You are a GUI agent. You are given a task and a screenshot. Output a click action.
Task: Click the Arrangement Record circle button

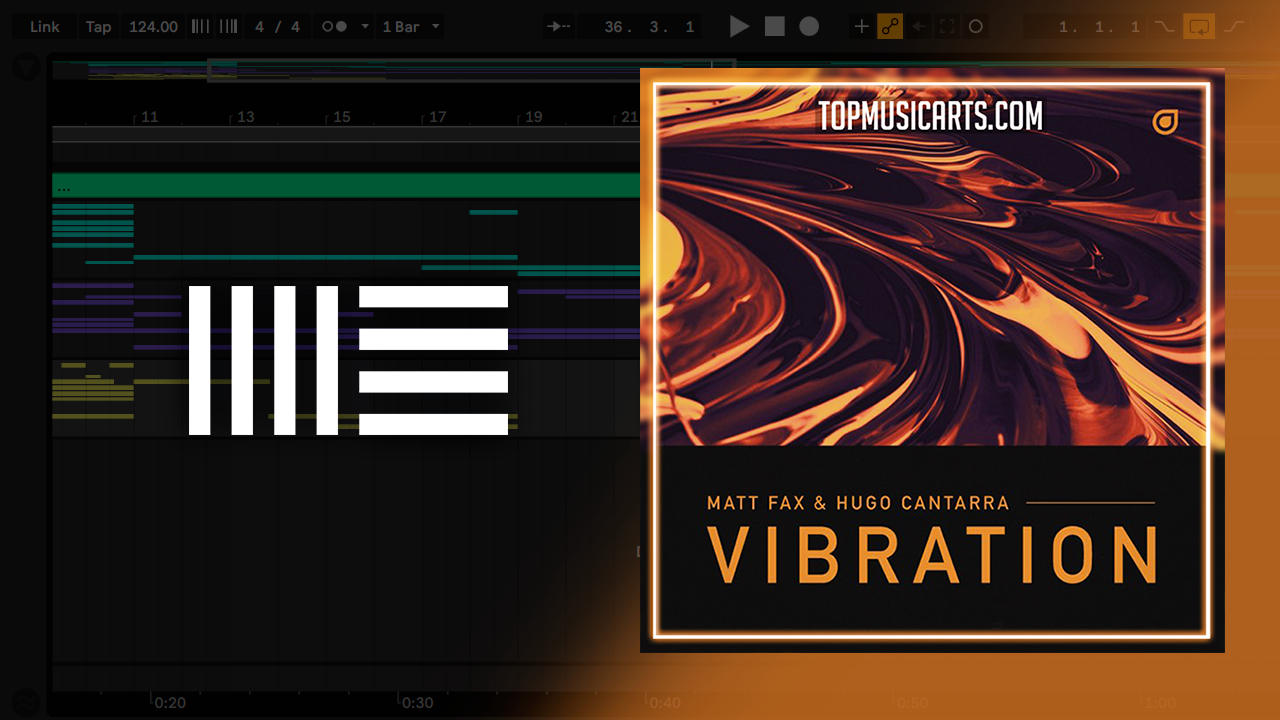click(x=809, y=27)
